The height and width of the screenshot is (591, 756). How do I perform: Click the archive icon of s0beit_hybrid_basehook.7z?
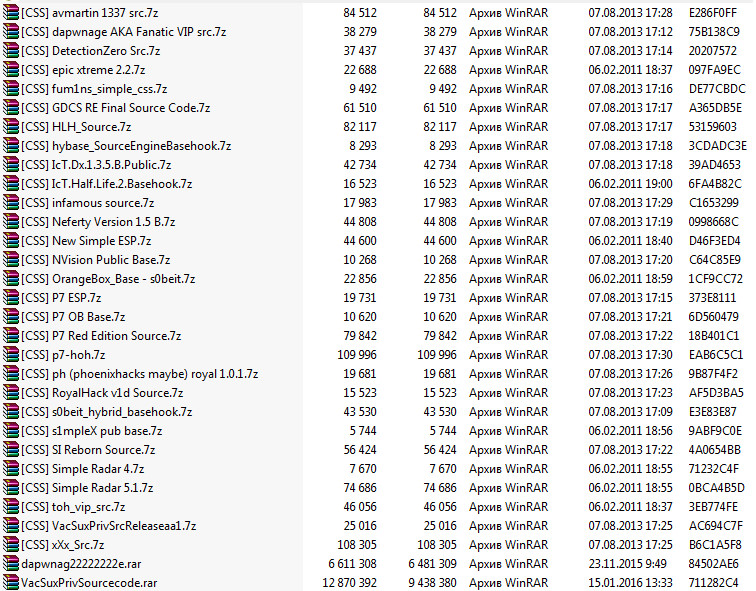11,412
